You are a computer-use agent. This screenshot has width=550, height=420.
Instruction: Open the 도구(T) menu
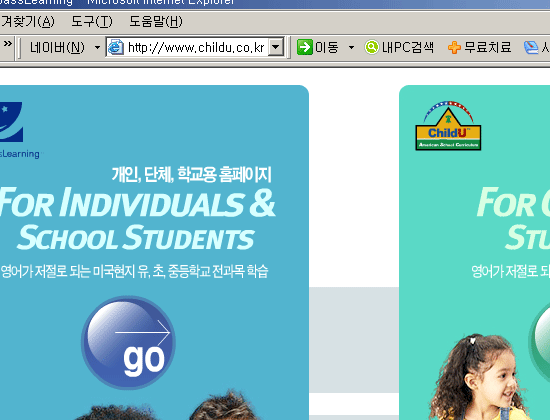(92, 22)
